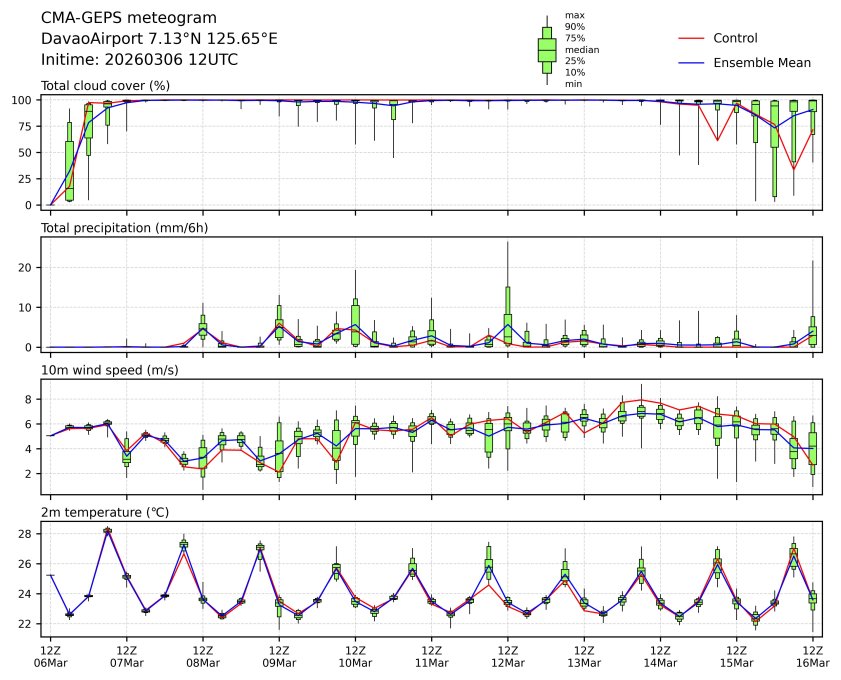
Task: Select the 12Z 12Mar time axis label
Action: [507, 655]
